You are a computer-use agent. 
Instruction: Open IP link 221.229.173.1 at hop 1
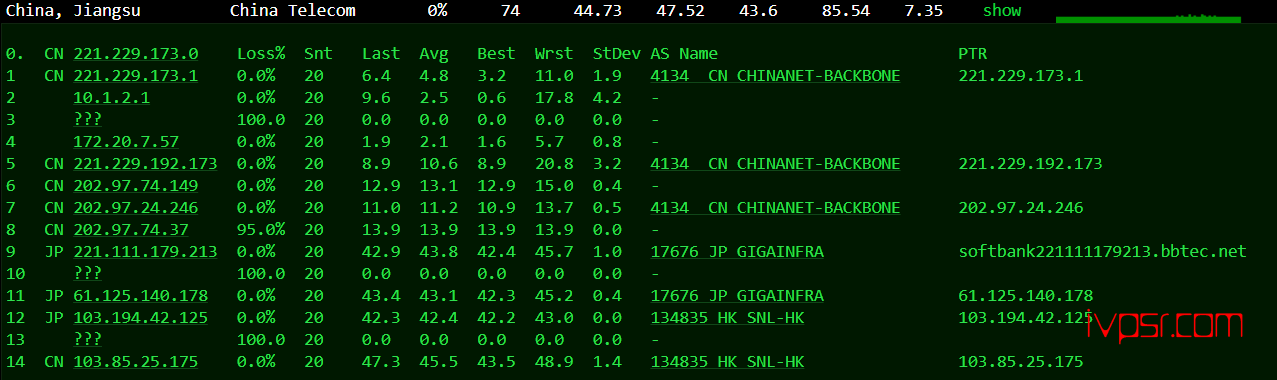point(136,76)
